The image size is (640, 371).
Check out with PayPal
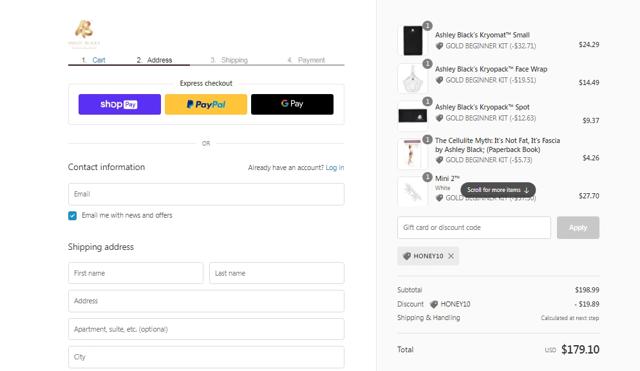(206, 104)
